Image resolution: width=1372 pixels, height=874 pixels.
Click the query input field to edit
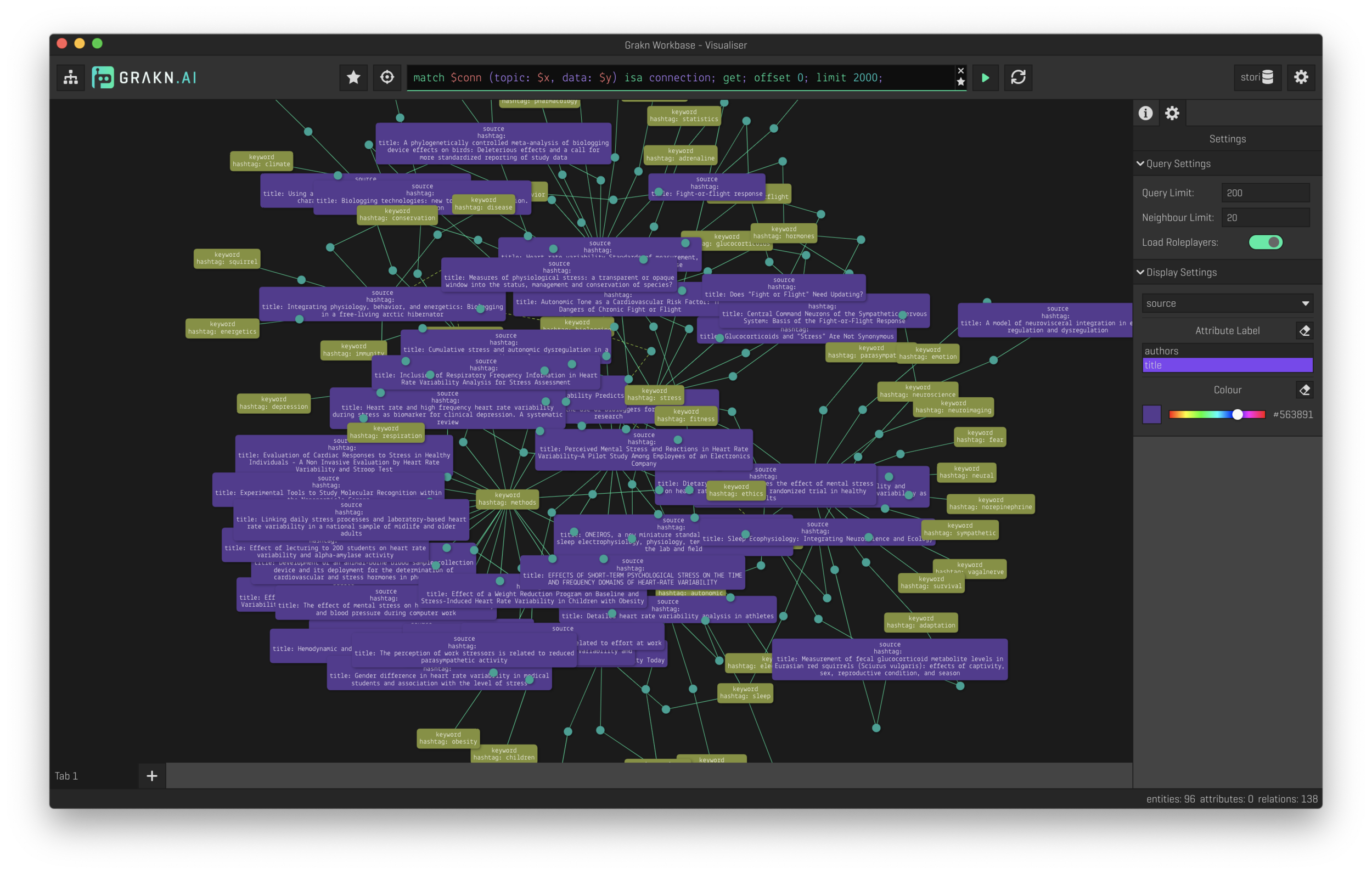point(682,77)
